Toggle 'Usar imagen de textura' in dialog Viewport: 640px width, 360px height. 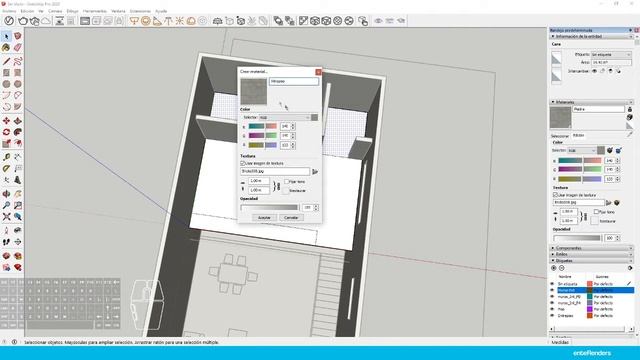pos(243,163)
